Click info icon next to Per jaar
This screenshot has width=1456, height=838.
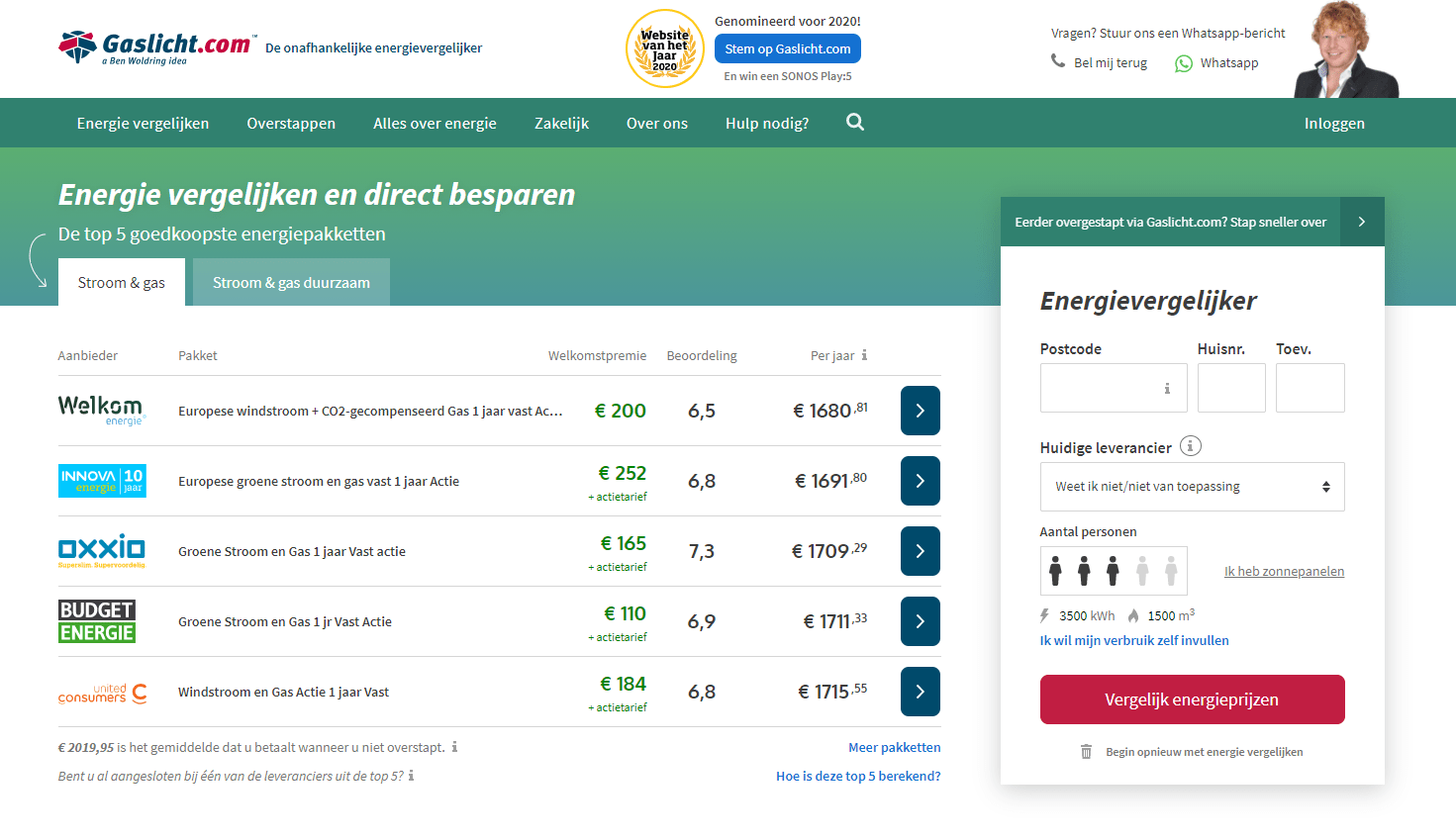(864, 355)
